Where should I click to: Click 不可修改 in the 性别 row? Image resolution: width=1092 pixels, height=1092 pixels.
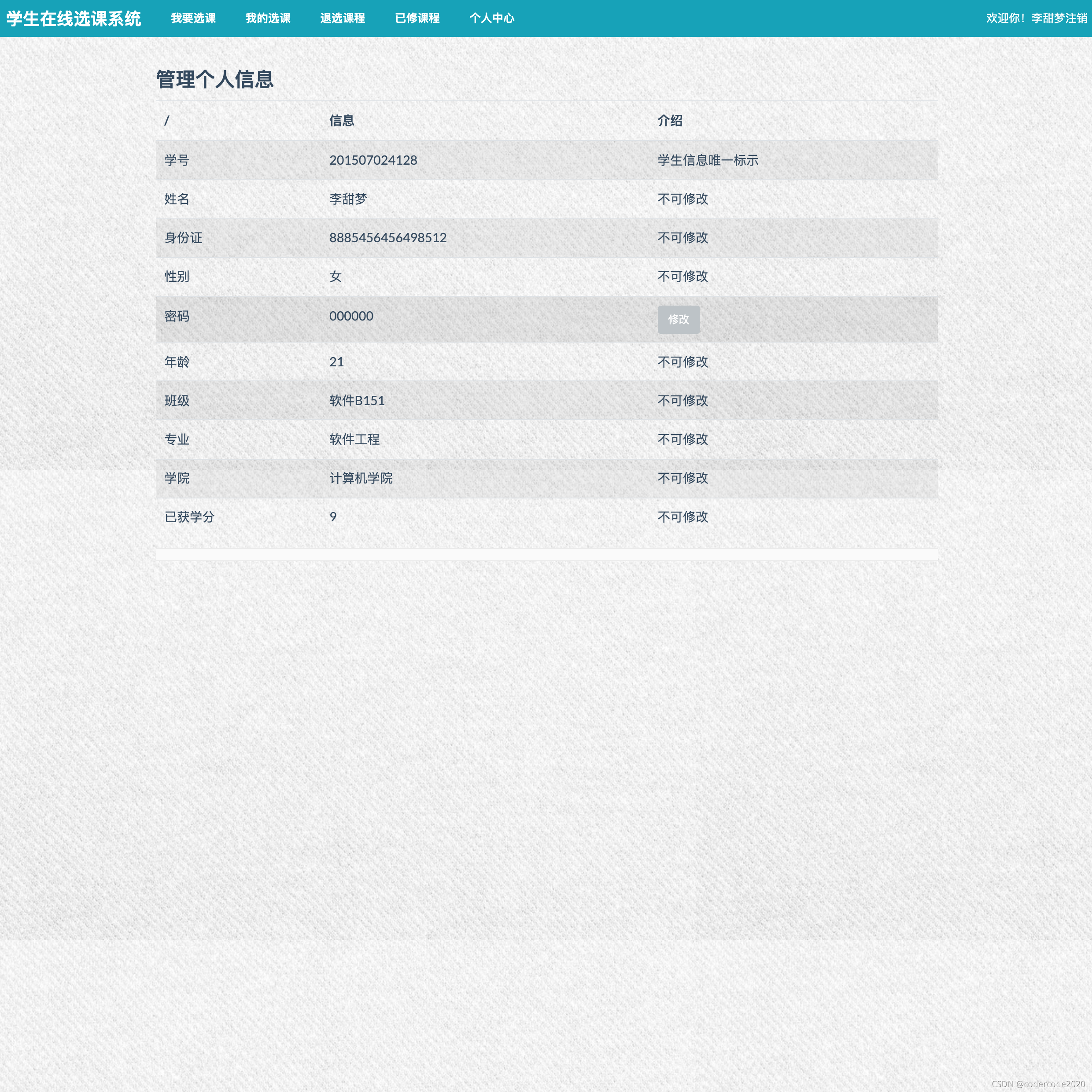(683, 277)
